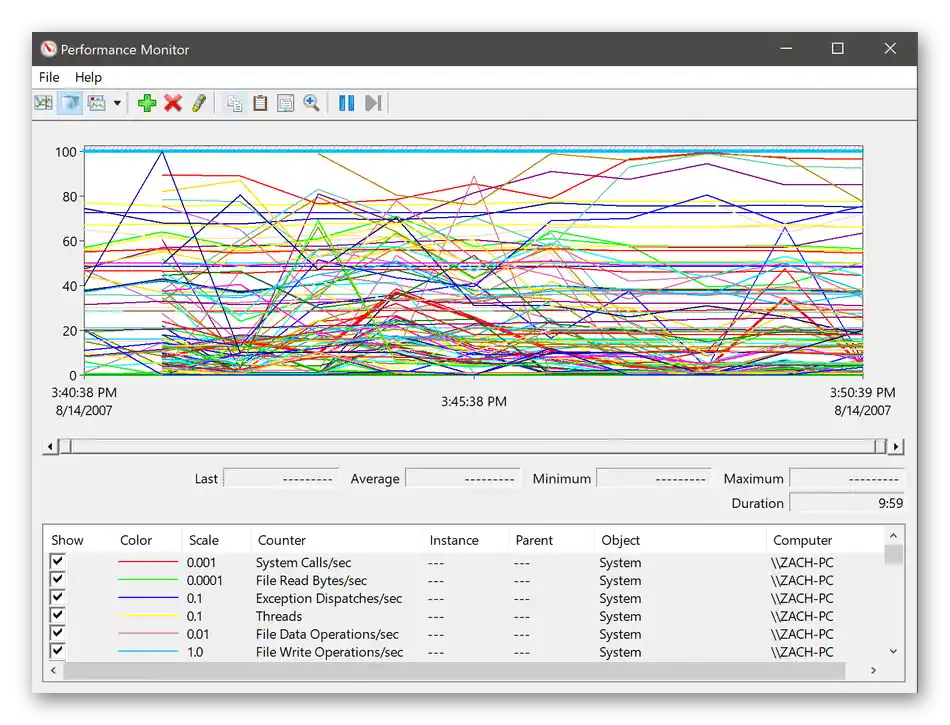This screenshot has width=950, height=725.
Task: Uncheck Show for File Data Operations/sec
Action: point(58,633)
